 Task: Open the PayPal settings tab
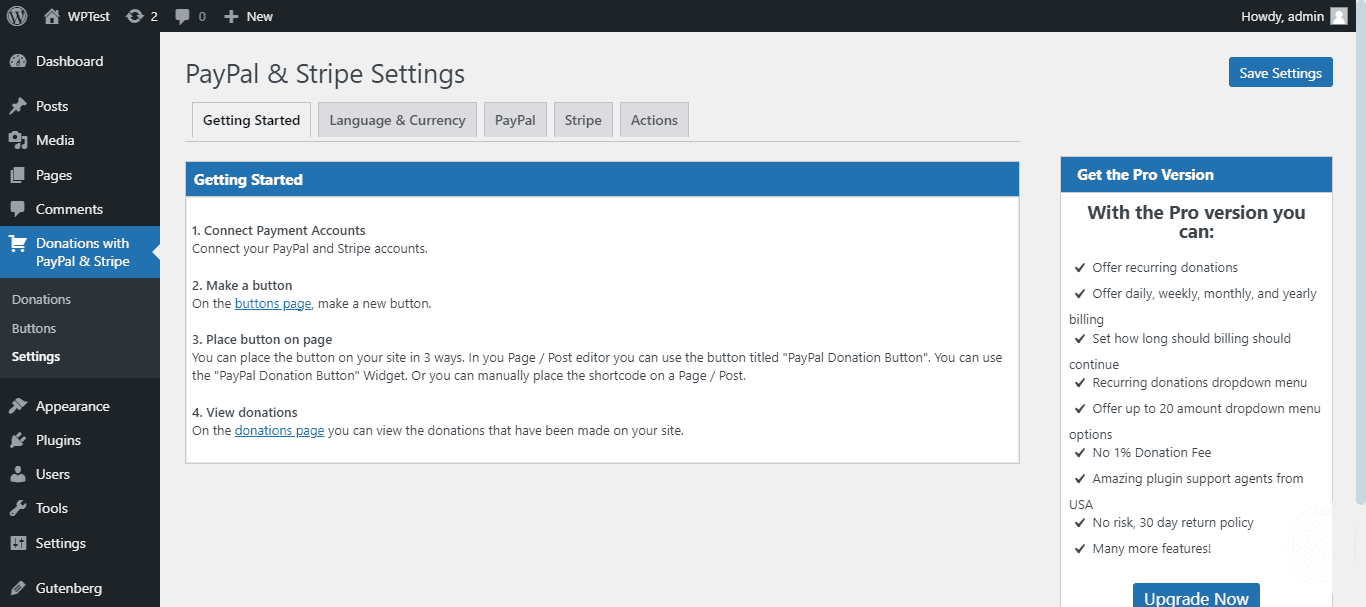[515, 120]
